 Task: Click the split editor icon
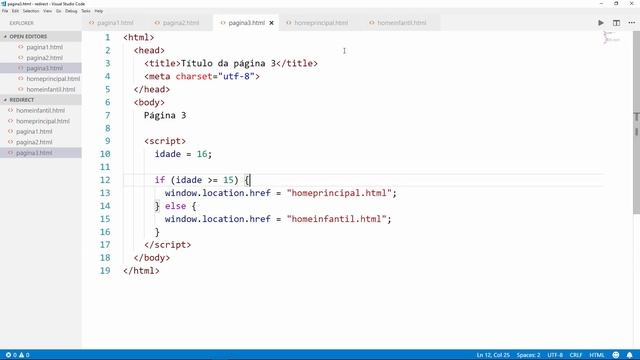(616, 23)
